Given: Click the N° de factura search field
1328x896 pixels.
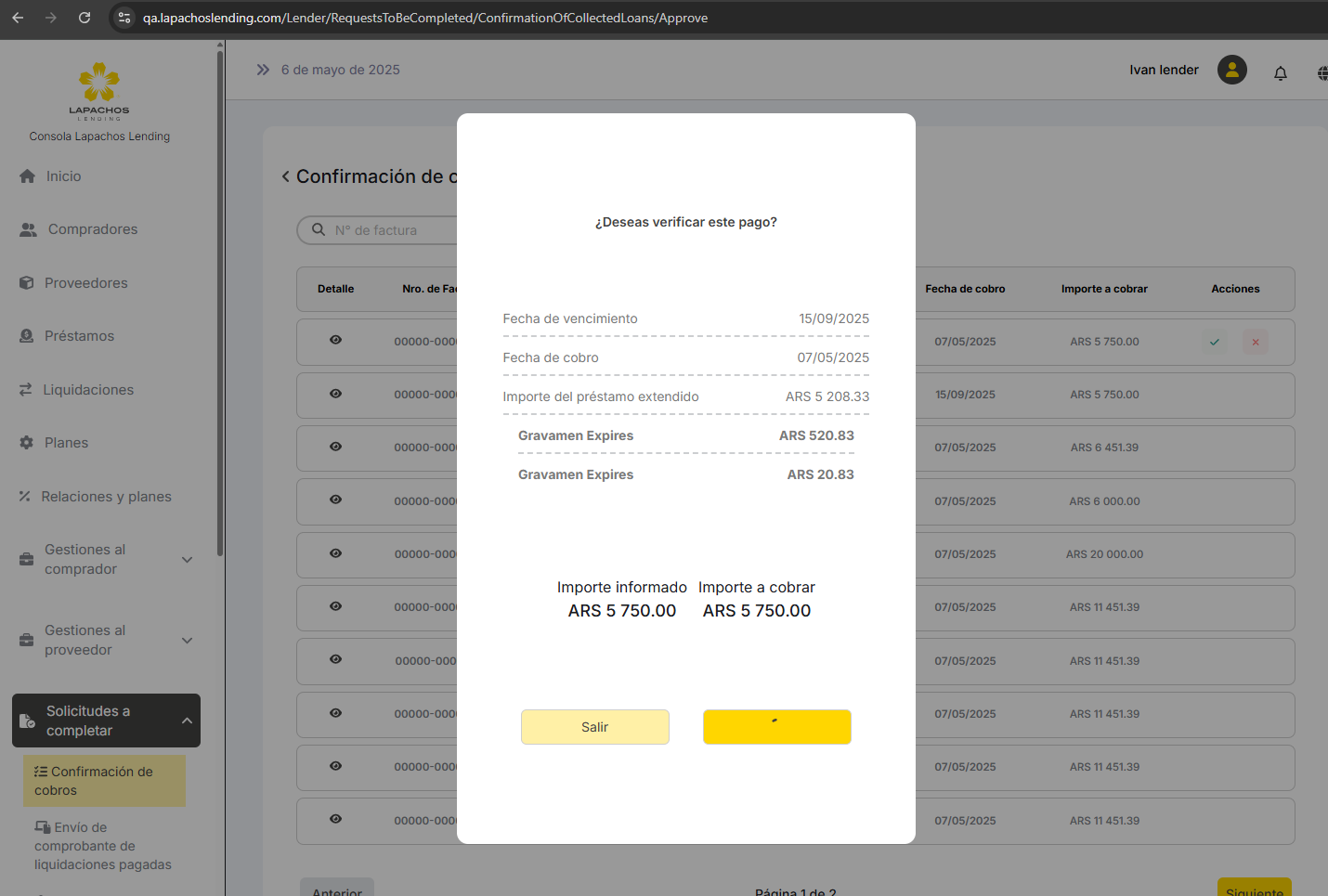Looking at the screenshot, I should [x=390, y=230].
